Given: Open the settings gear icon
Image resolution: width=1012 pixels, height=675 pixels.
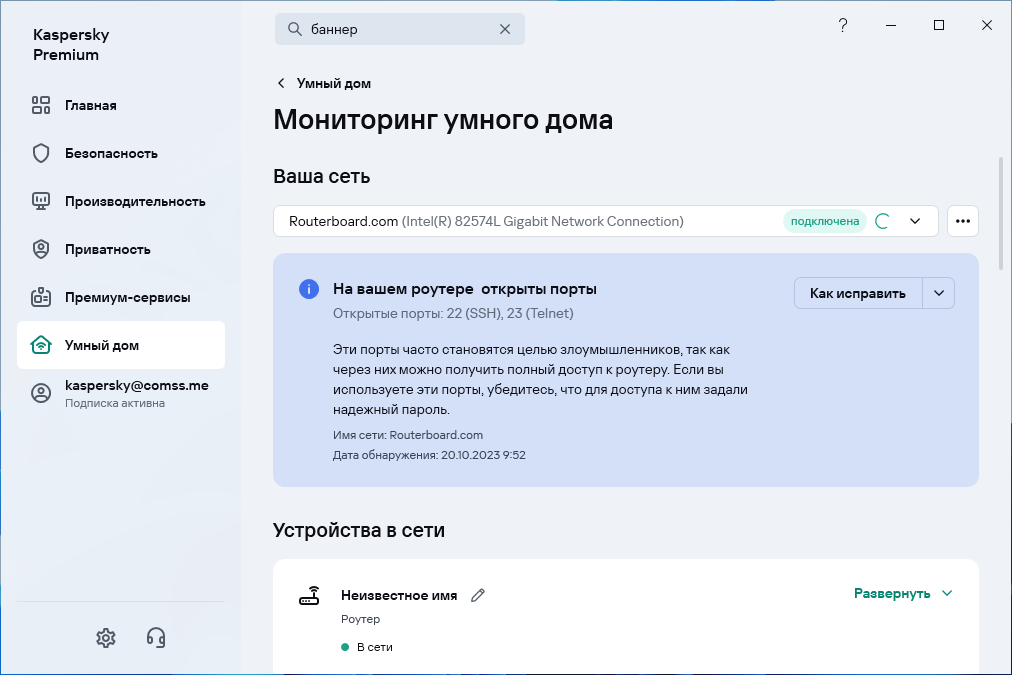Looking at the screenshot, I should [106, 638].
